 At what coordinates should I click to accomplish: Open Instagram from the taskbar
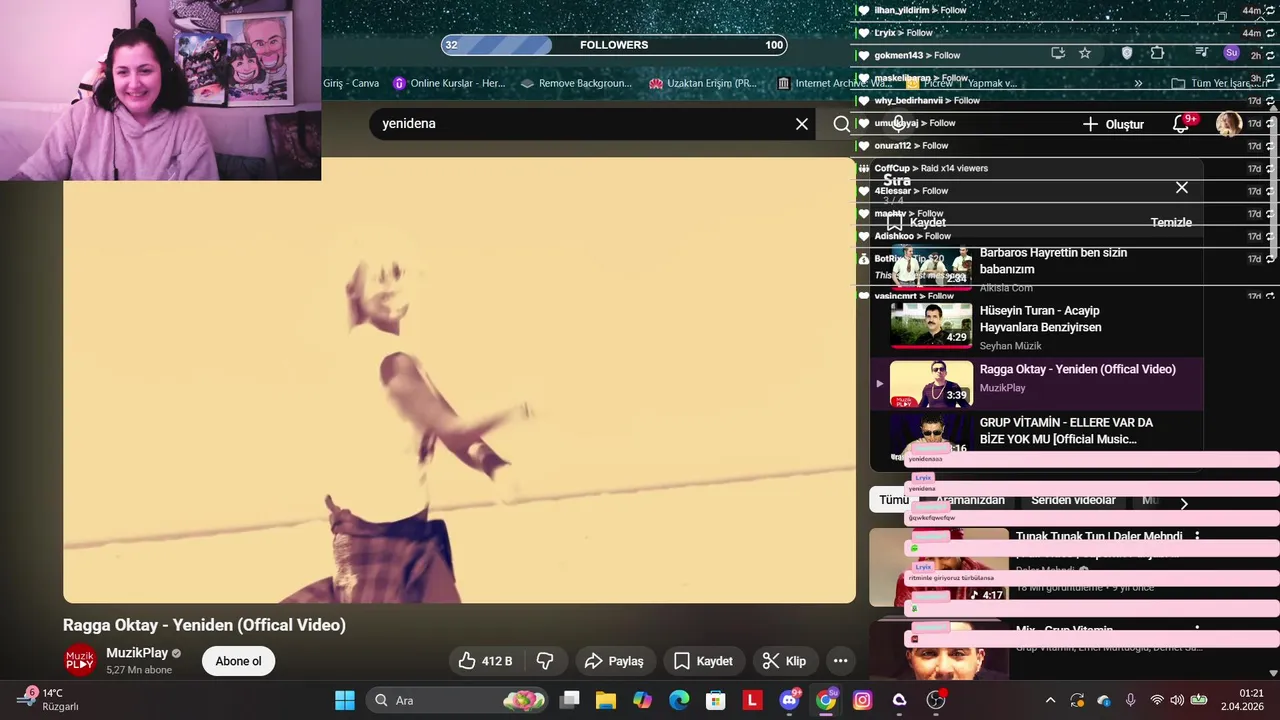(862, 700)
